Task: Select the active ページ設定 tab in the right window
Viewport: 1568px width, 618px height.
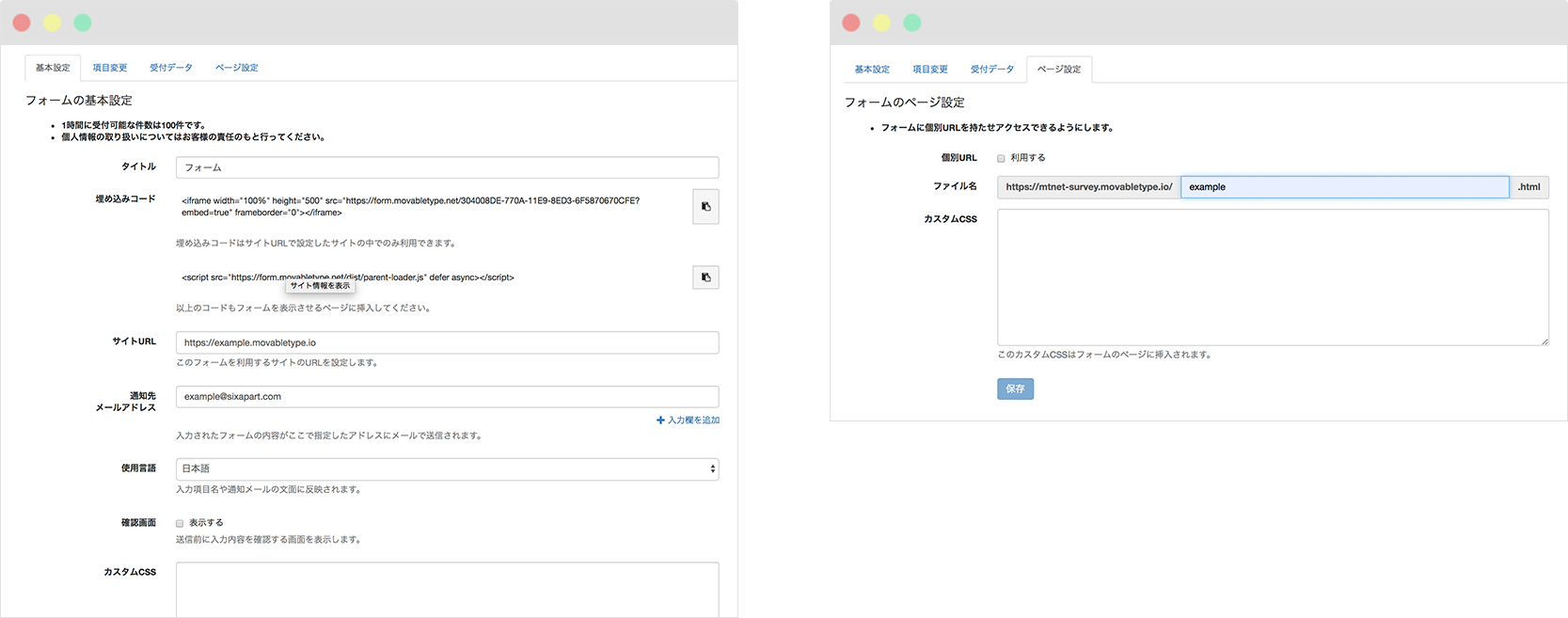Action: (1059, 70)
